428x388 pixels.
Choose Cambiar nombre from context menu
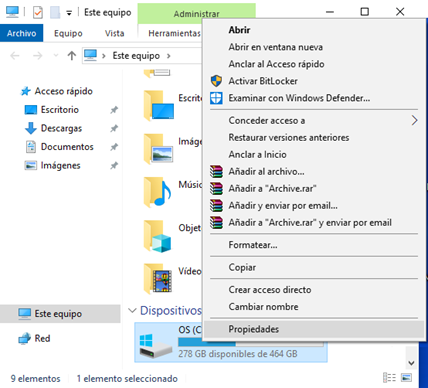click(313, 307)
